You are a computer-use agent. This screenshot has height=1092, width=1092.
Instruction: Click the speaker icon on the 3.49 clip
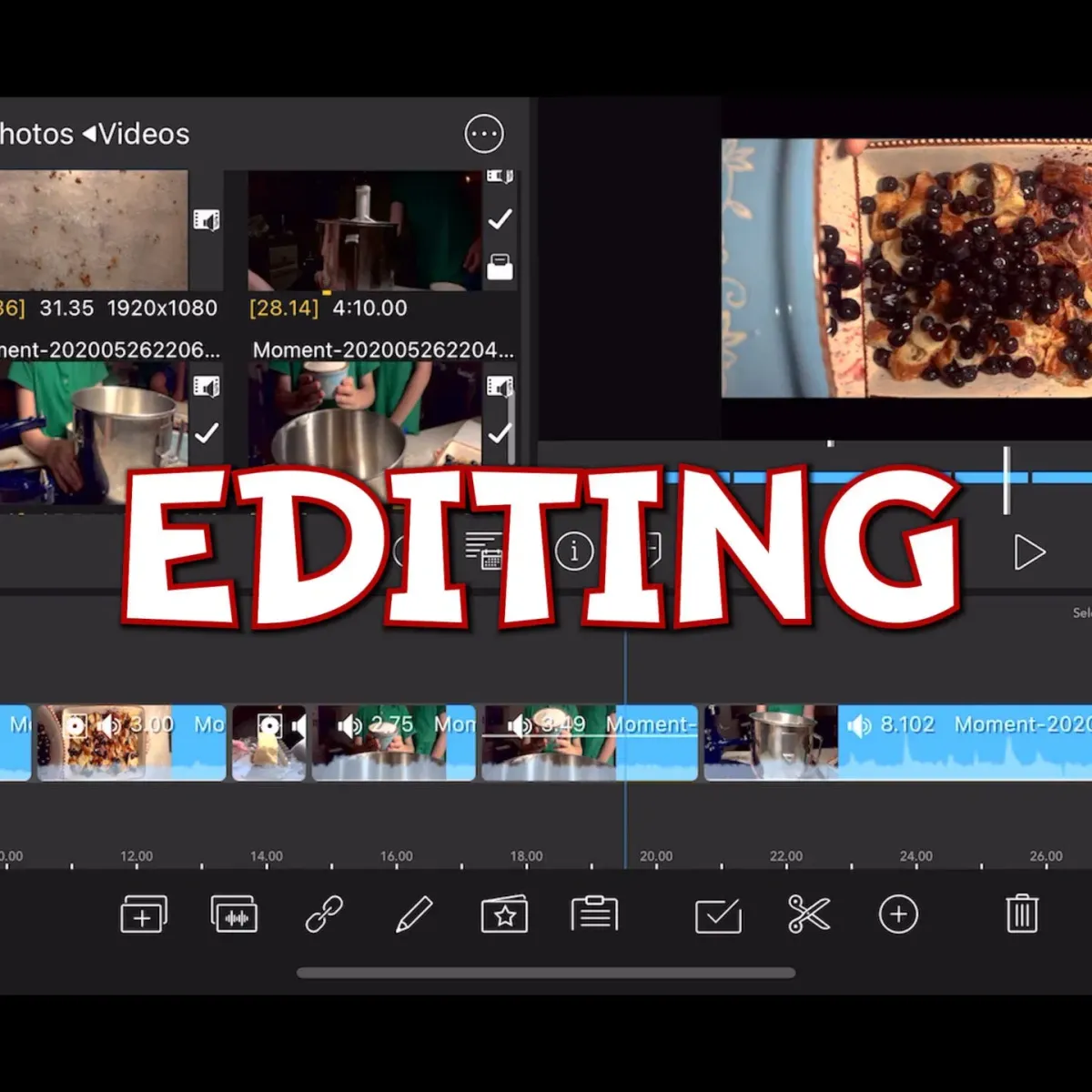pos(520,725)
